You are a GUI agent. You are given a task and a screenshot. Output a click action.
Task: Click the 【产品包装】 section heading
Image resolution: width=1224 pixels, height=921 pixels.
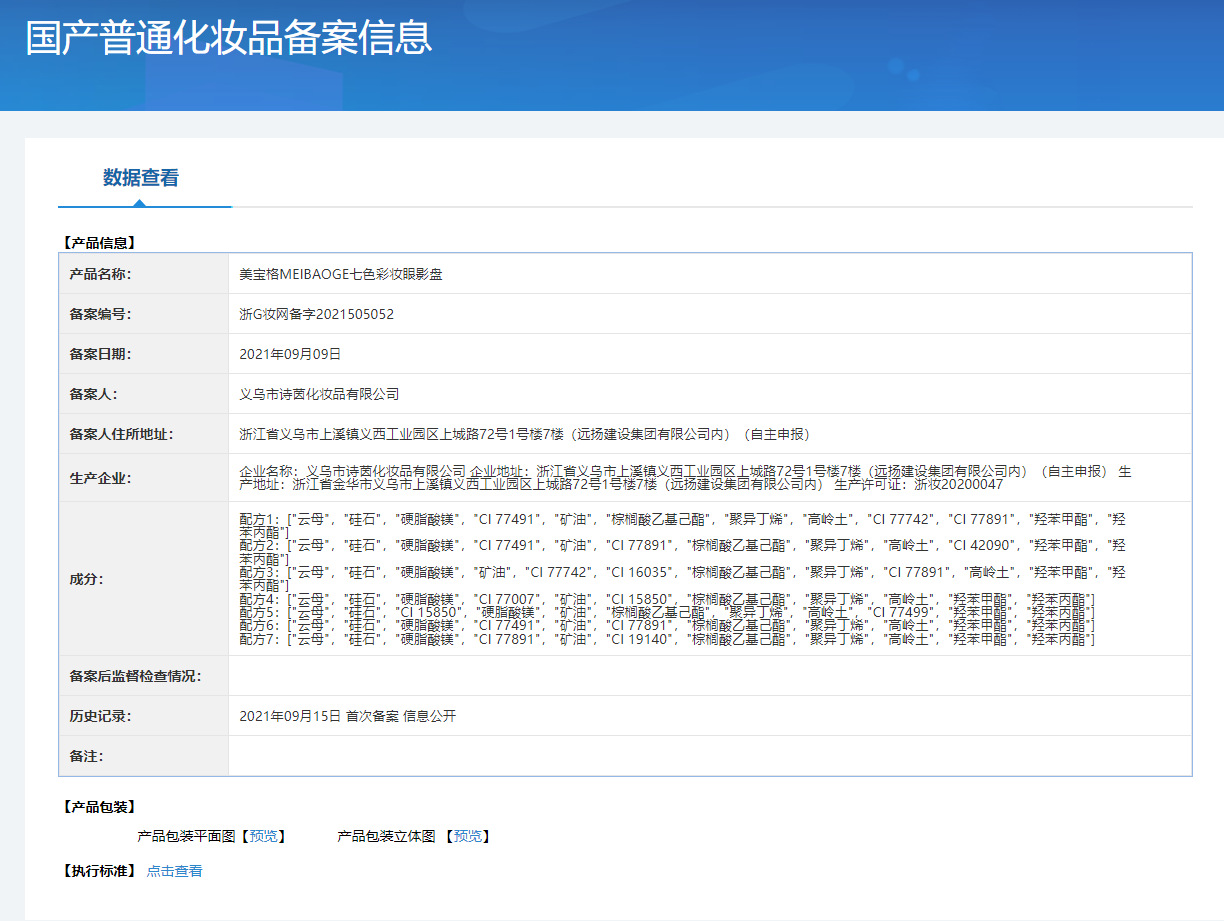99,806
